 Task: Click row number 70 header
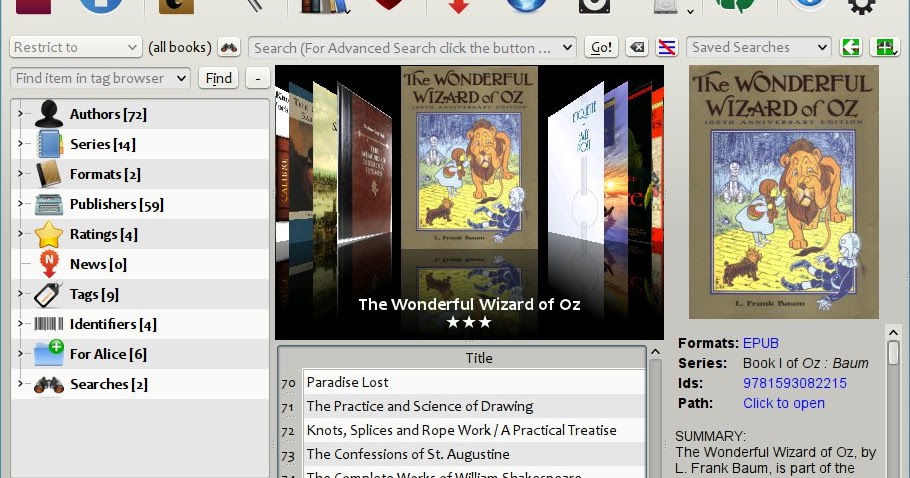pos(289,383)
